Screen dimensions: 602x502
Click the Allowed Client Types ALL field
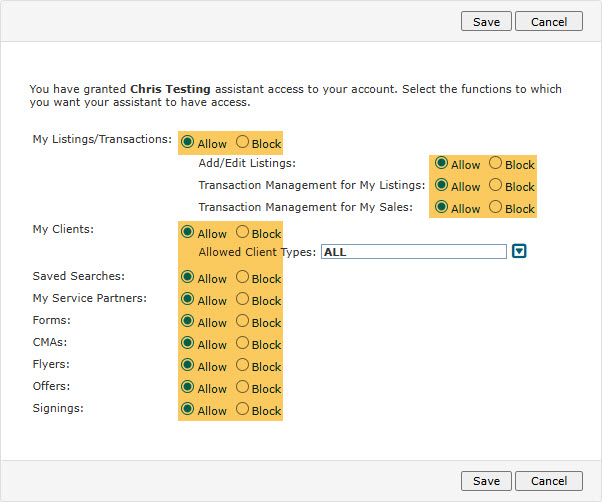coord(413,252)
